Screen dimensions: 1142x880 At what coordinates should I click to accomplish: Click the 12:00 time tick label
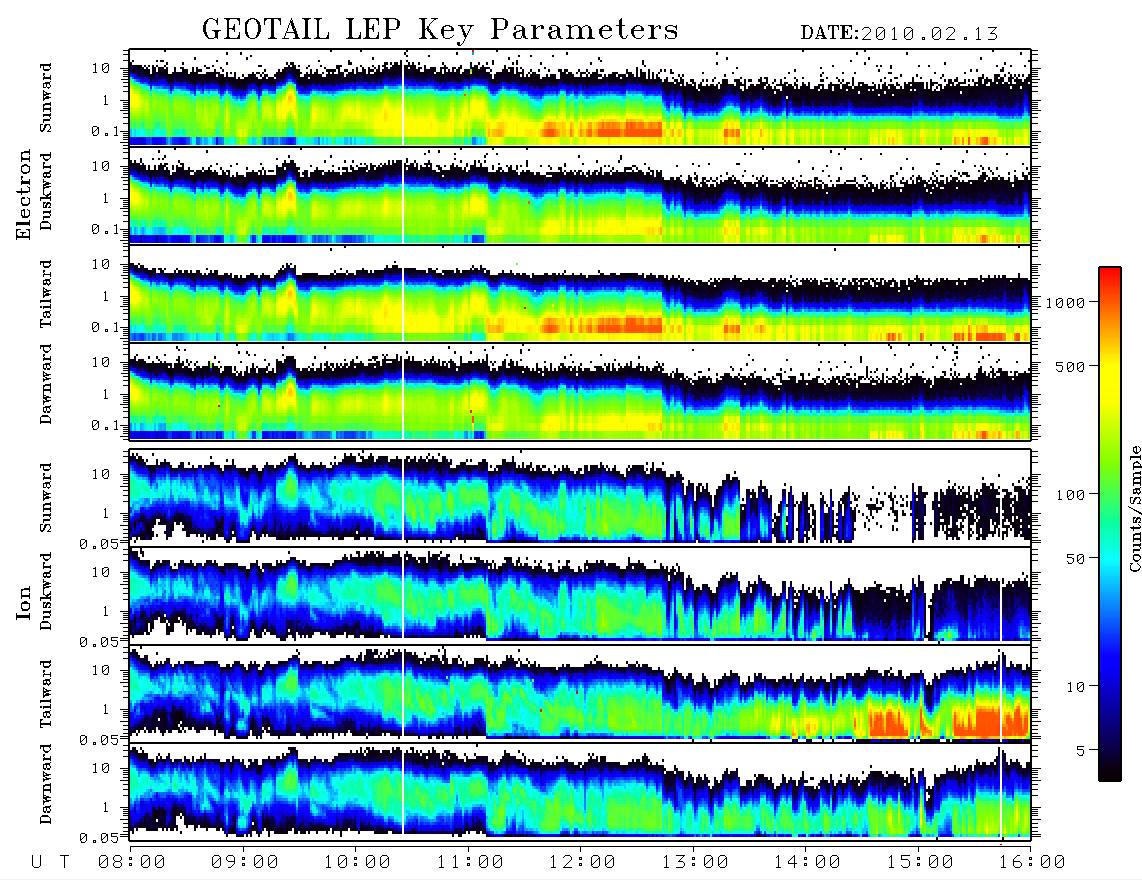click(x=582, y=862)
